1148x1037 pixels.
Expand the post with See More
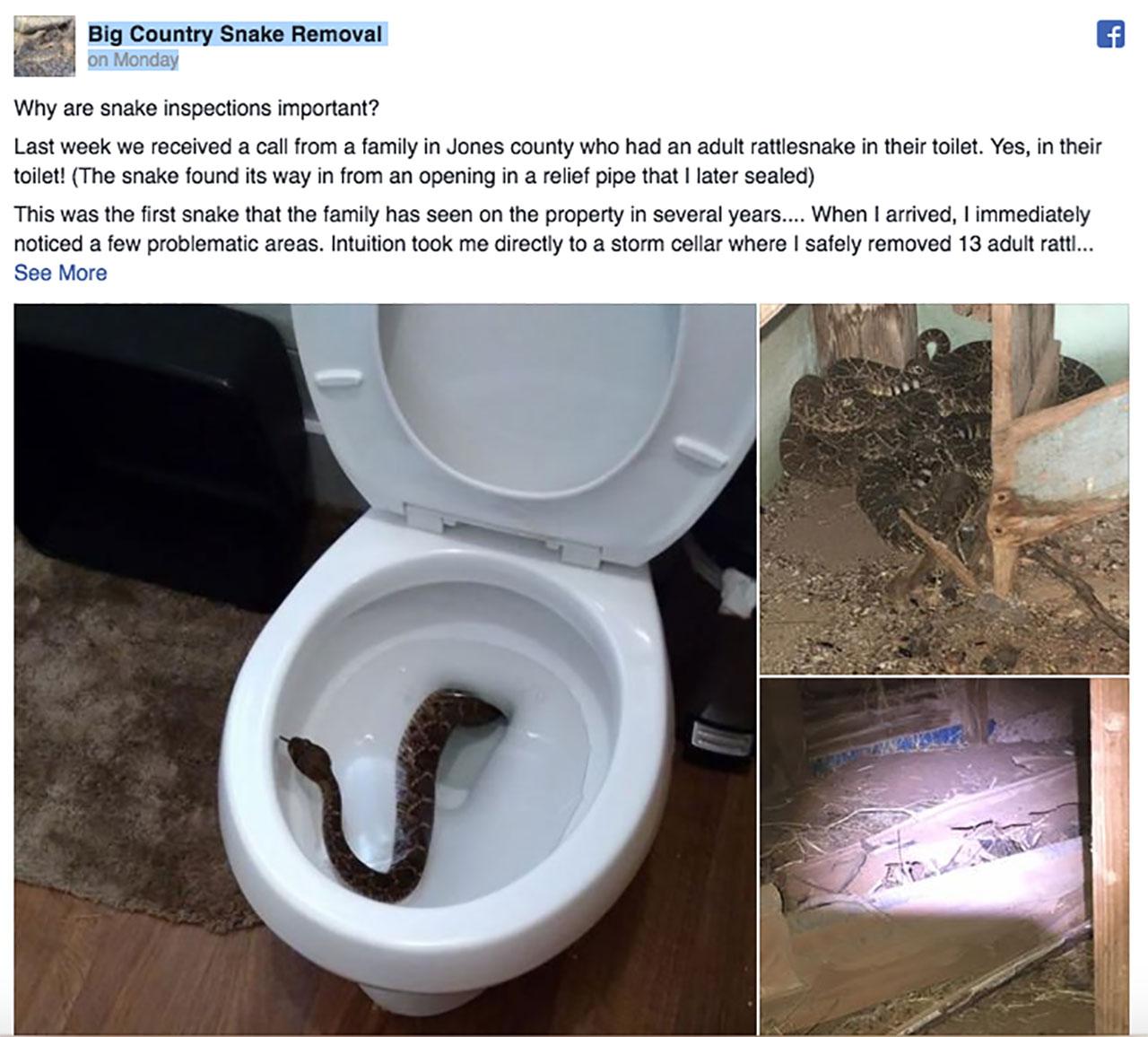(x=60, y=273)
